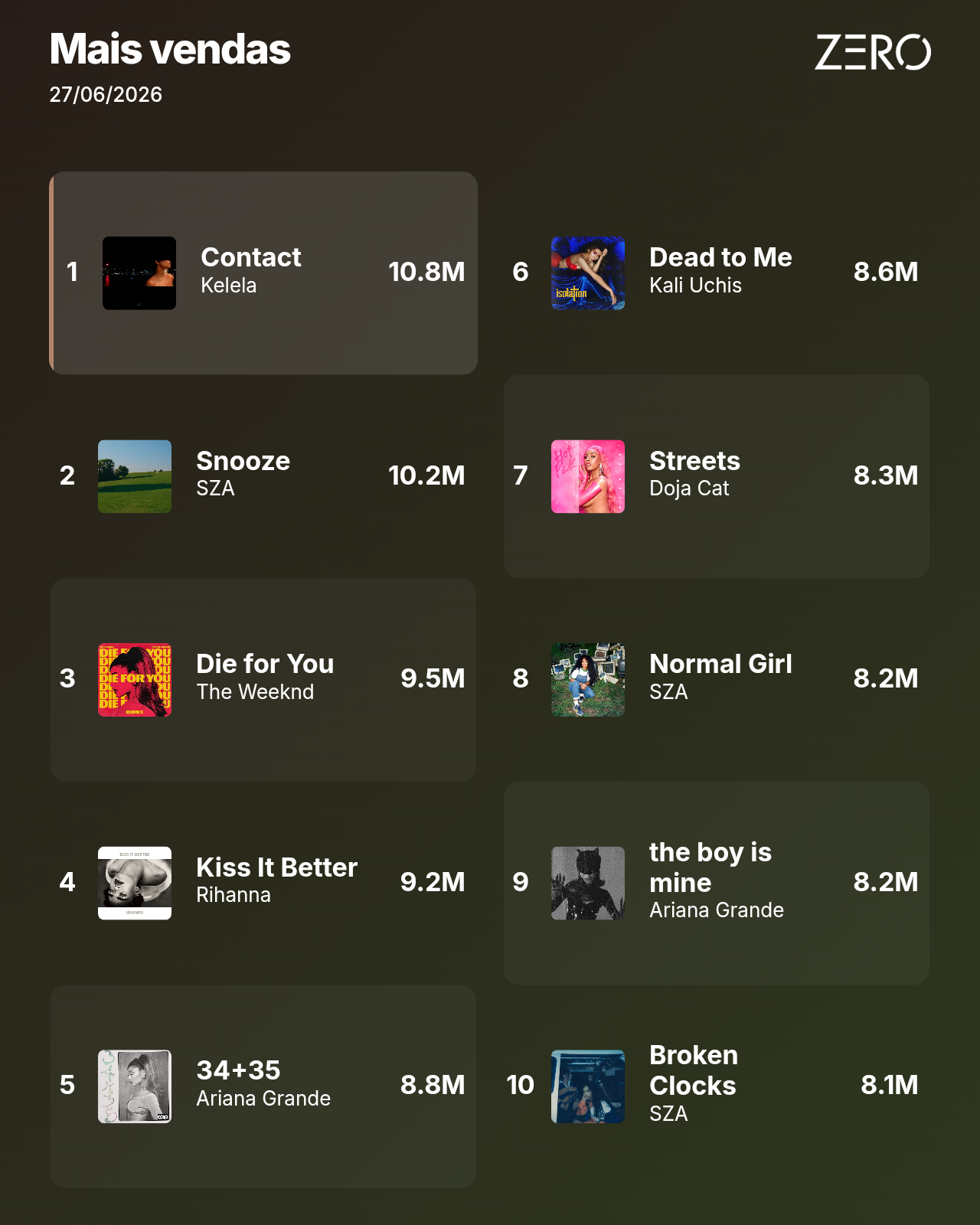
Task: Click the 10.8M sales figure
Action: (426, 272)
